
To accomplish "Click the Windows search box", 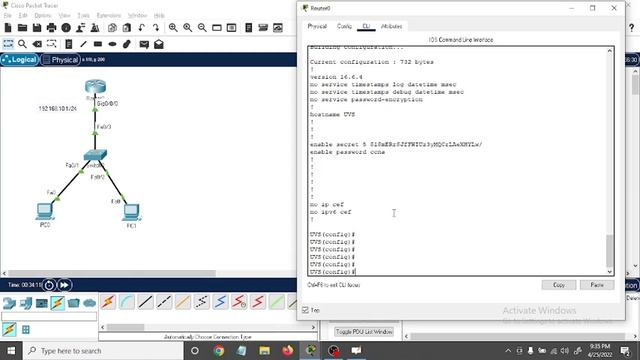I will click(x=103, y=351).
